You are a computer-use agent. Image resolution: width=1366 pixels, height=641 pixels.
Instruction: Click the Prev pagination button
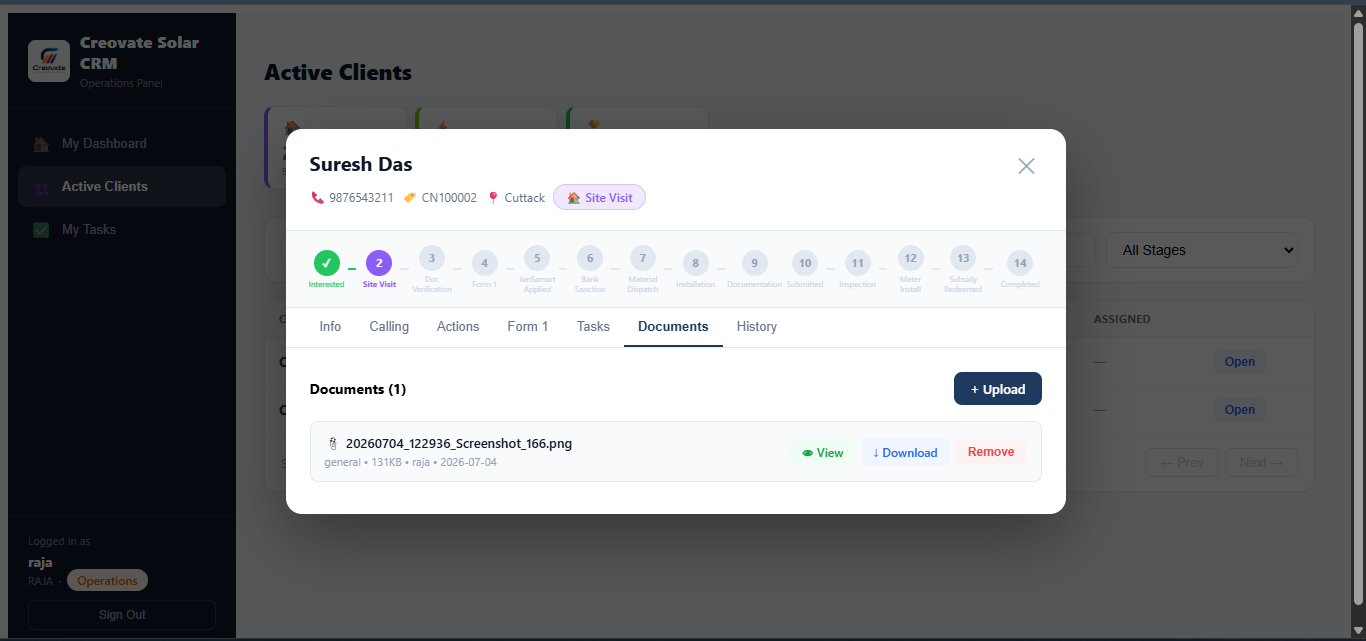(x=1182, y=462)
